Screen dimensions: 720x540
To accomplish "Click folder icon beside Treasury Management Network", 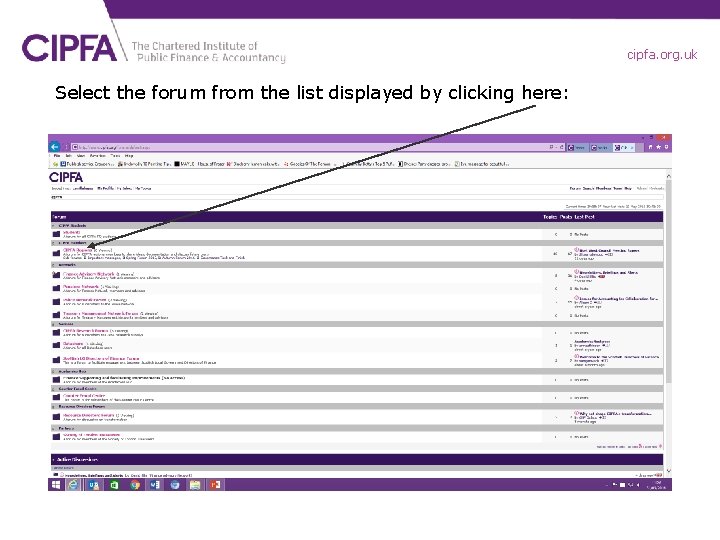I will coord(56,315).
